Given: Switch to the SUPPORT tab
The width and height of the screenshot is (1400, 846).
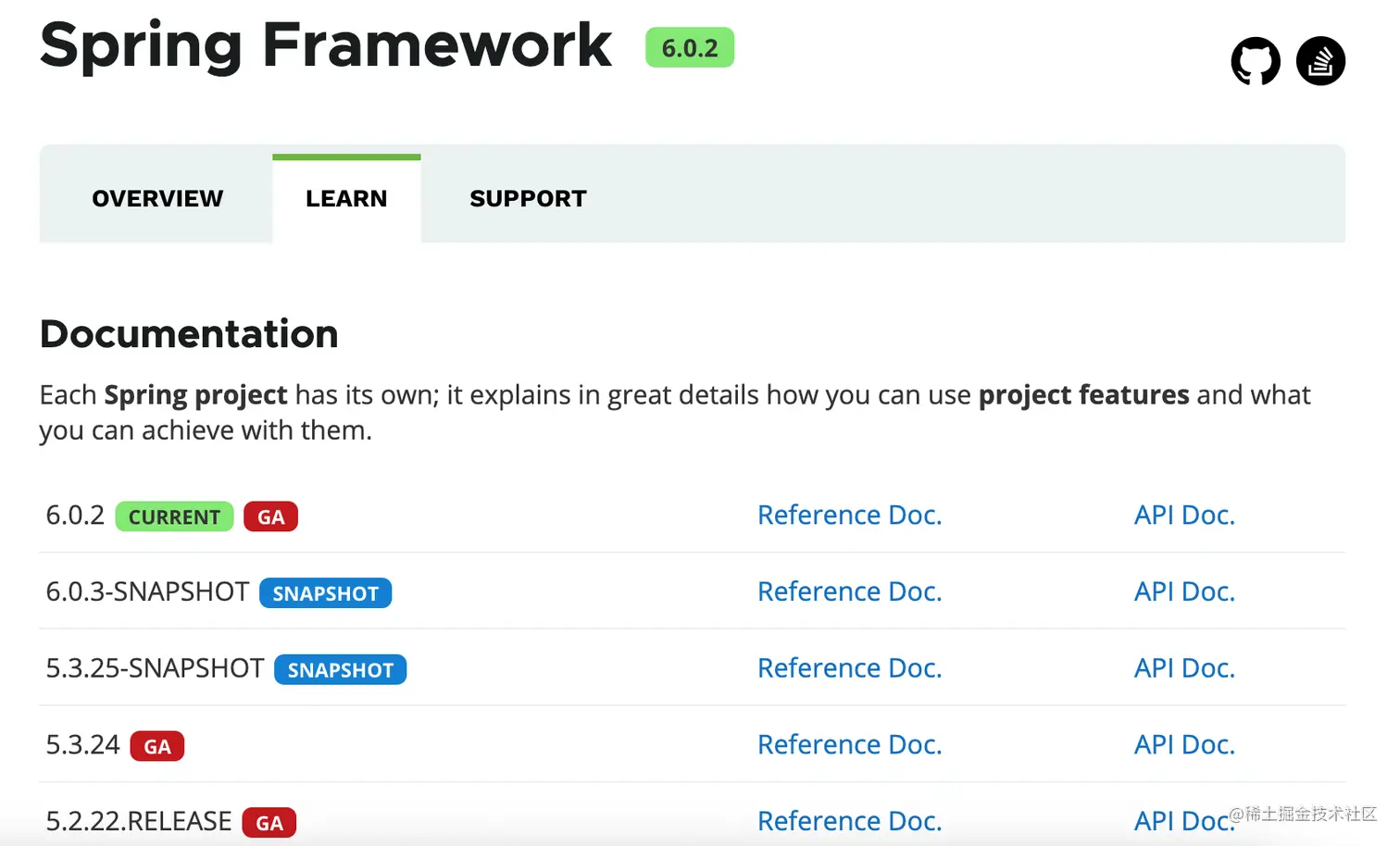Looking at the screenshot, I should pos(528,197).
